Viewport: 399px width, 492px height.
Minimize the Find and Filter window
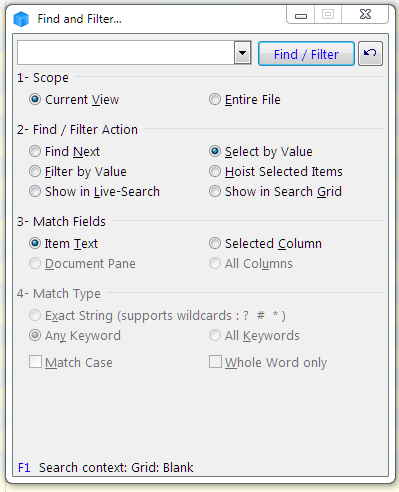point(301,15)
